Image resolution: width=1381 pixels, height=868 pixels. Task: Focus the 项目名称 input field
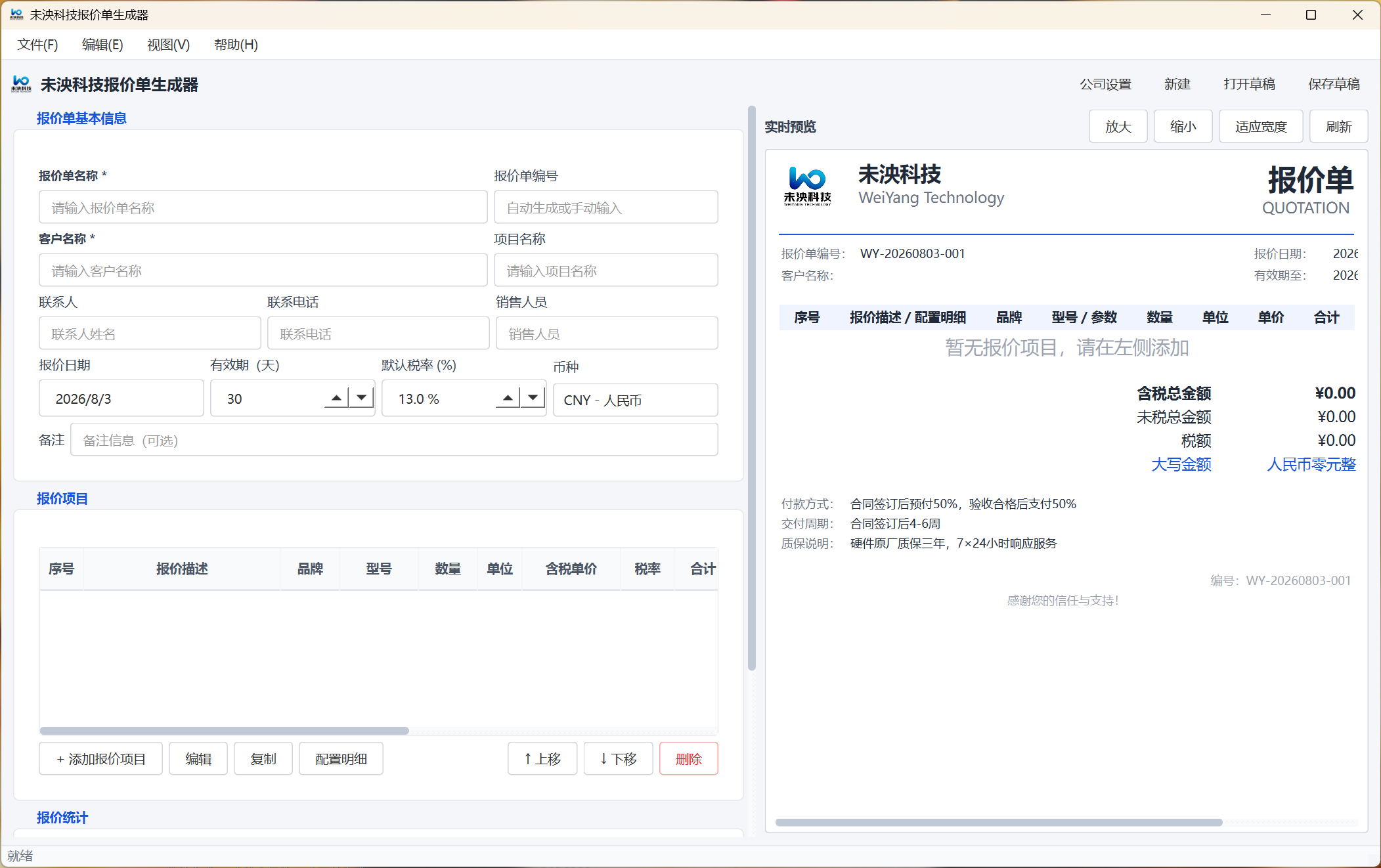click(605, 271)
